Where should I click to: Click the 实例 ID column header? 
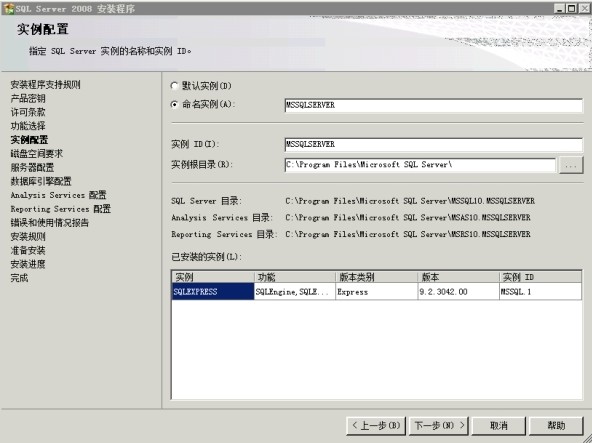click(x=540, y=277)
